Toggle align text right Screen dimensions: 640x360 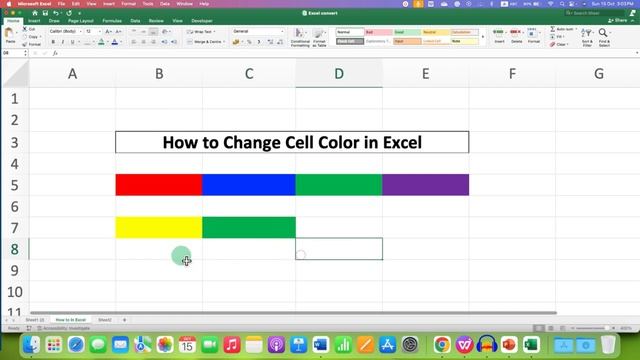coord(153,42)
